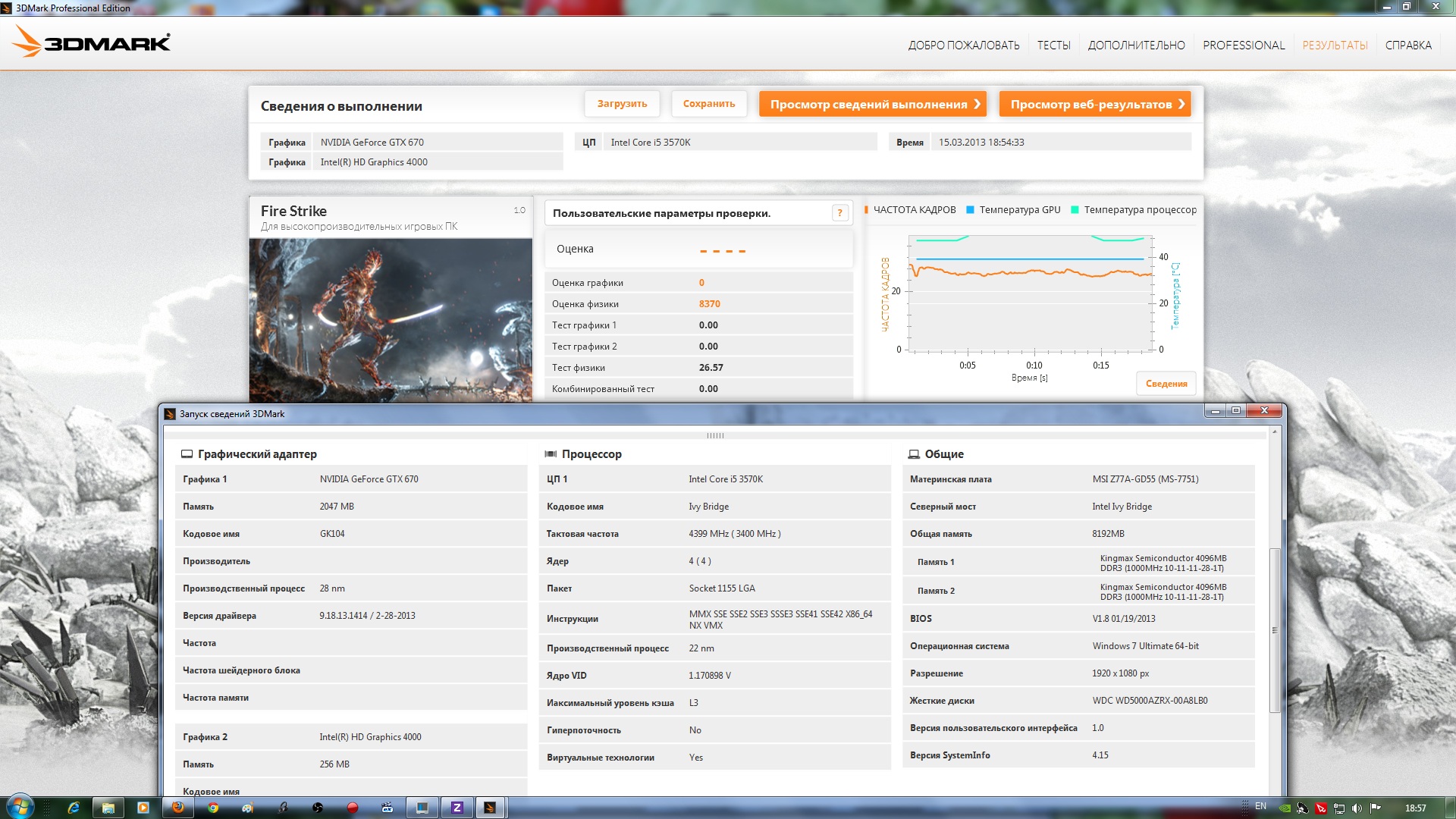Click the Load button
The width and height of the screenshot is (1456, 819).
pos(622,104)
